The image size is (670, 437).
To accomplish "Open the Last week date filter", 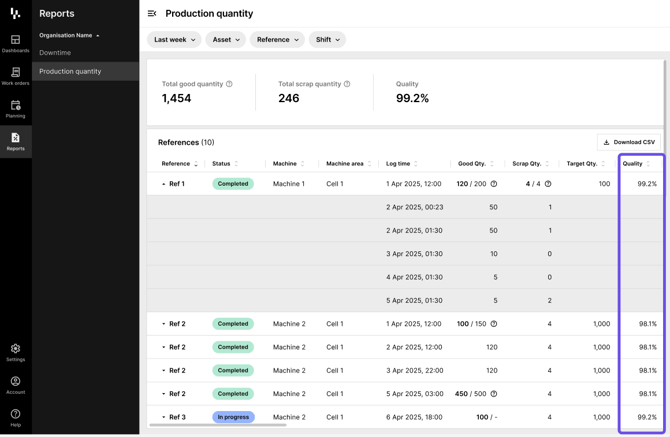I will point(174,40).
